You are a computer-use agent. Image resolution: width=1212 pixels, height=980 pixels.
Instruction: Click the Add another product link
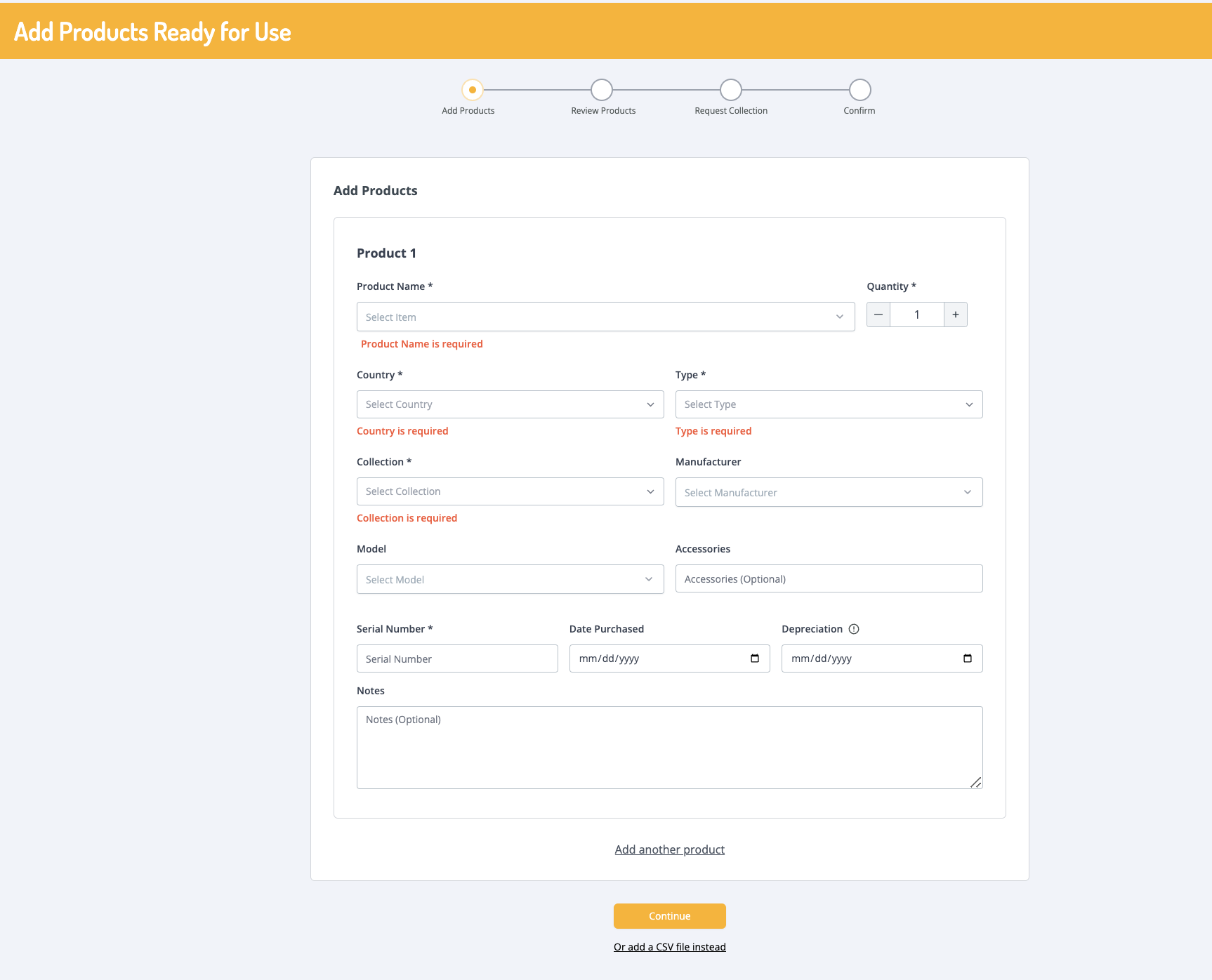coord(669,849)
